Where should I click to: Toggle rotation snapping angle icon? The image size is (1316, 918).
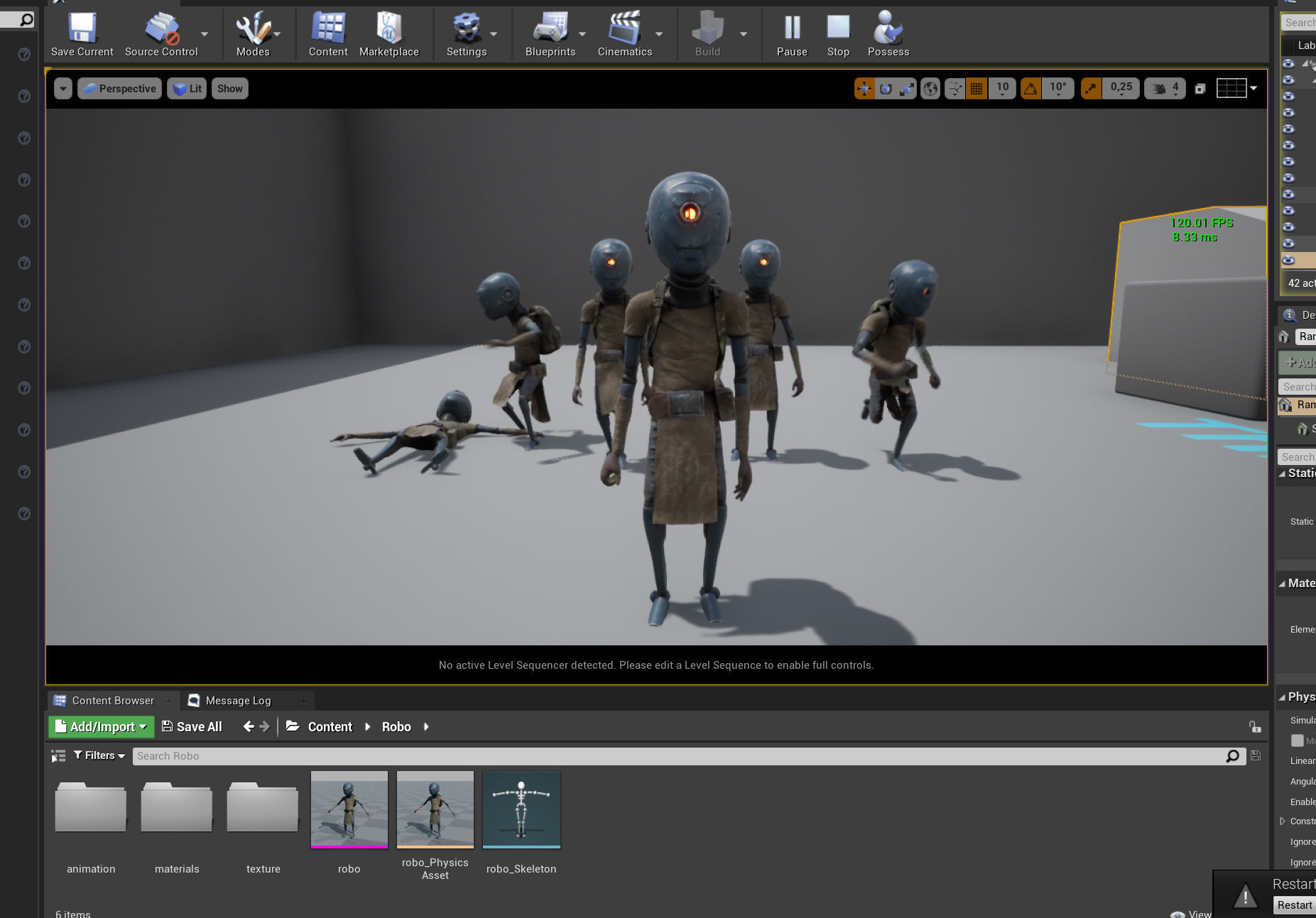[1030, 89]
